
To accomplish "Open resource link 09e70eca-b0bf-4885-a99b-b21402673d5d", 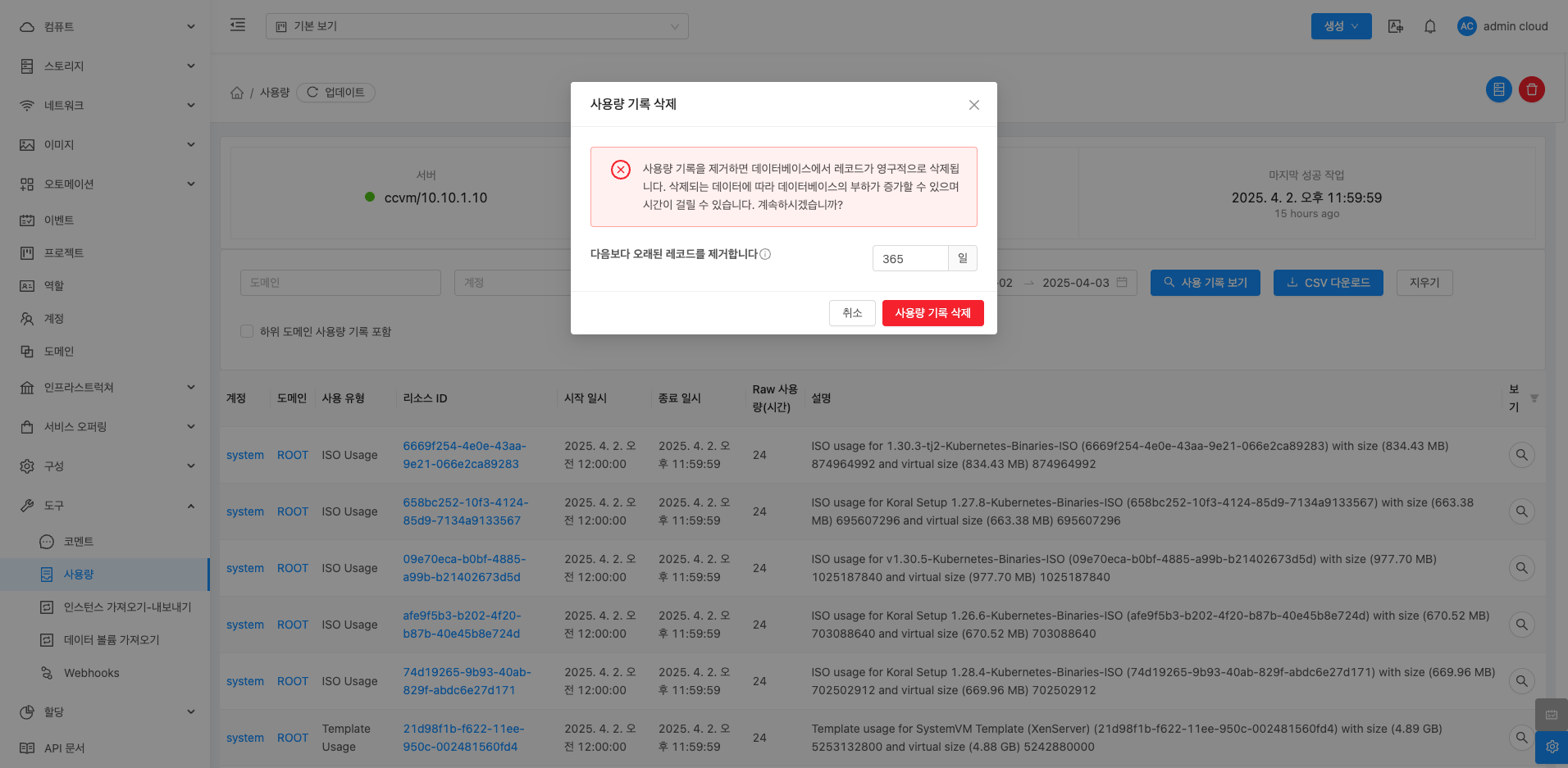I will click(464, 568).
